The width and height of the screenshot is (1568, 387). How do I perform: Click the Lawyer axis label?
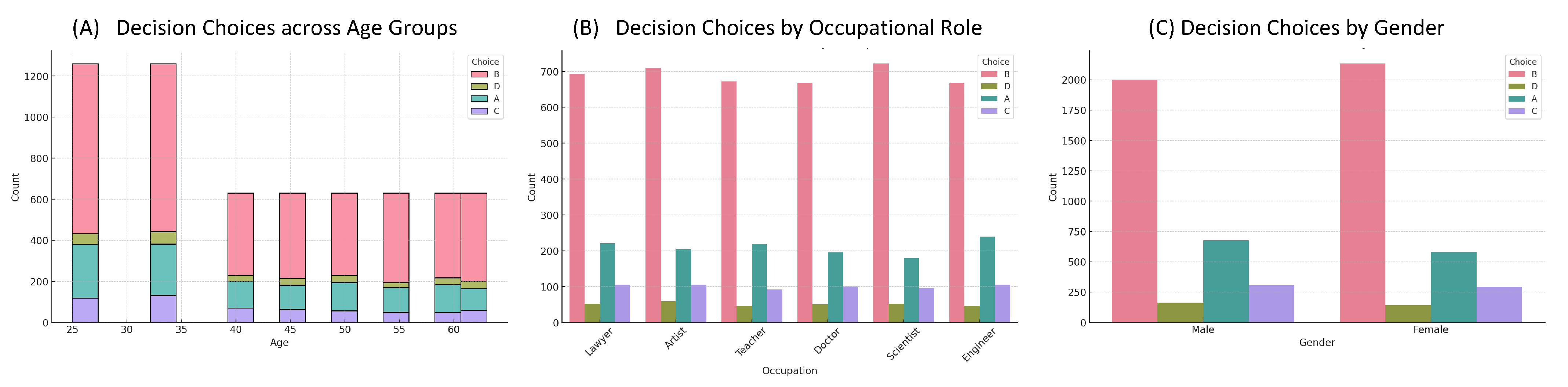[599, 342]
